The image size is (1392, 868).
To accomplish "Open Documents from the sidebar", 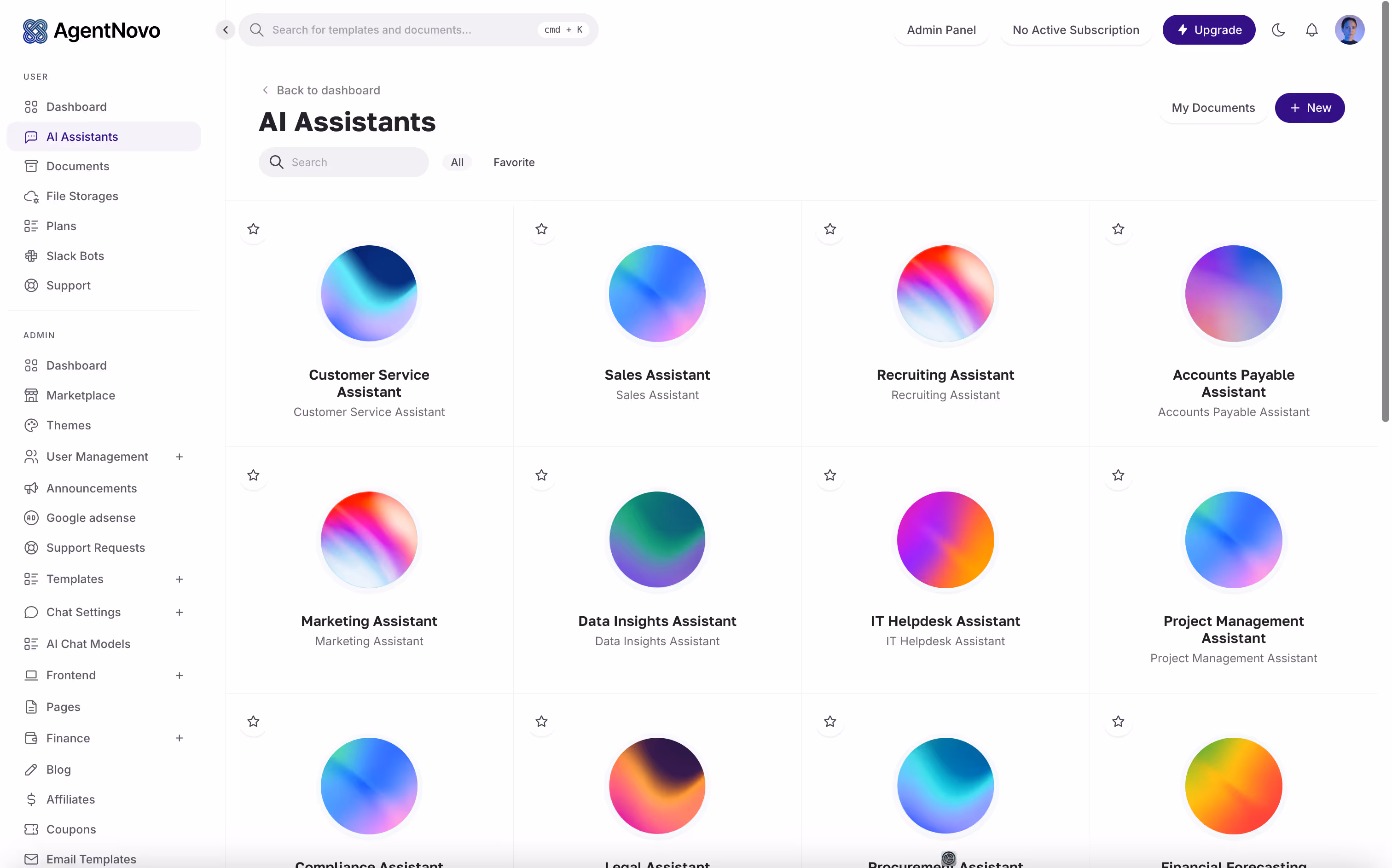I will (x=104, y=167).
